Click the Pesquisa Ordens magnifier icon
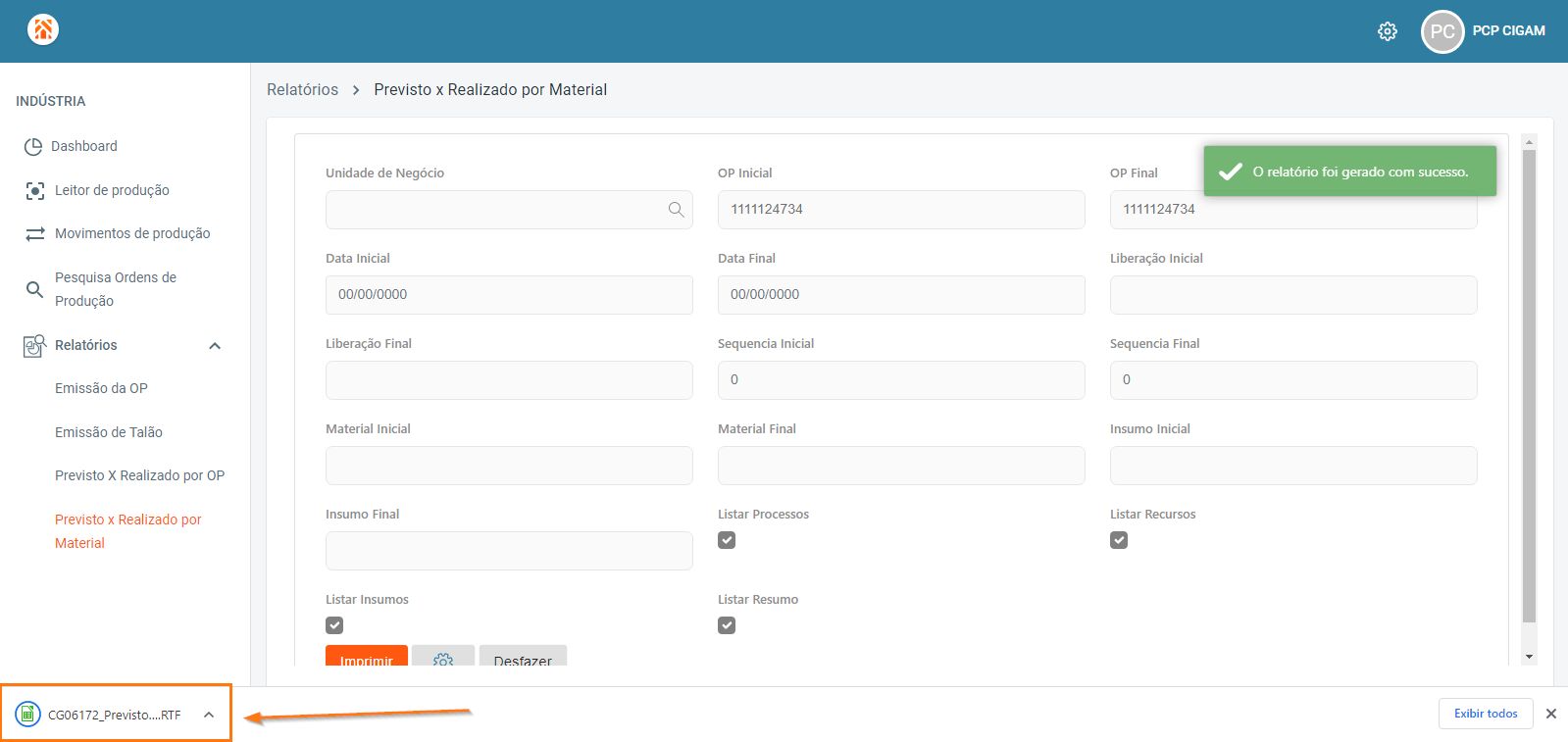 pos(34,289)
